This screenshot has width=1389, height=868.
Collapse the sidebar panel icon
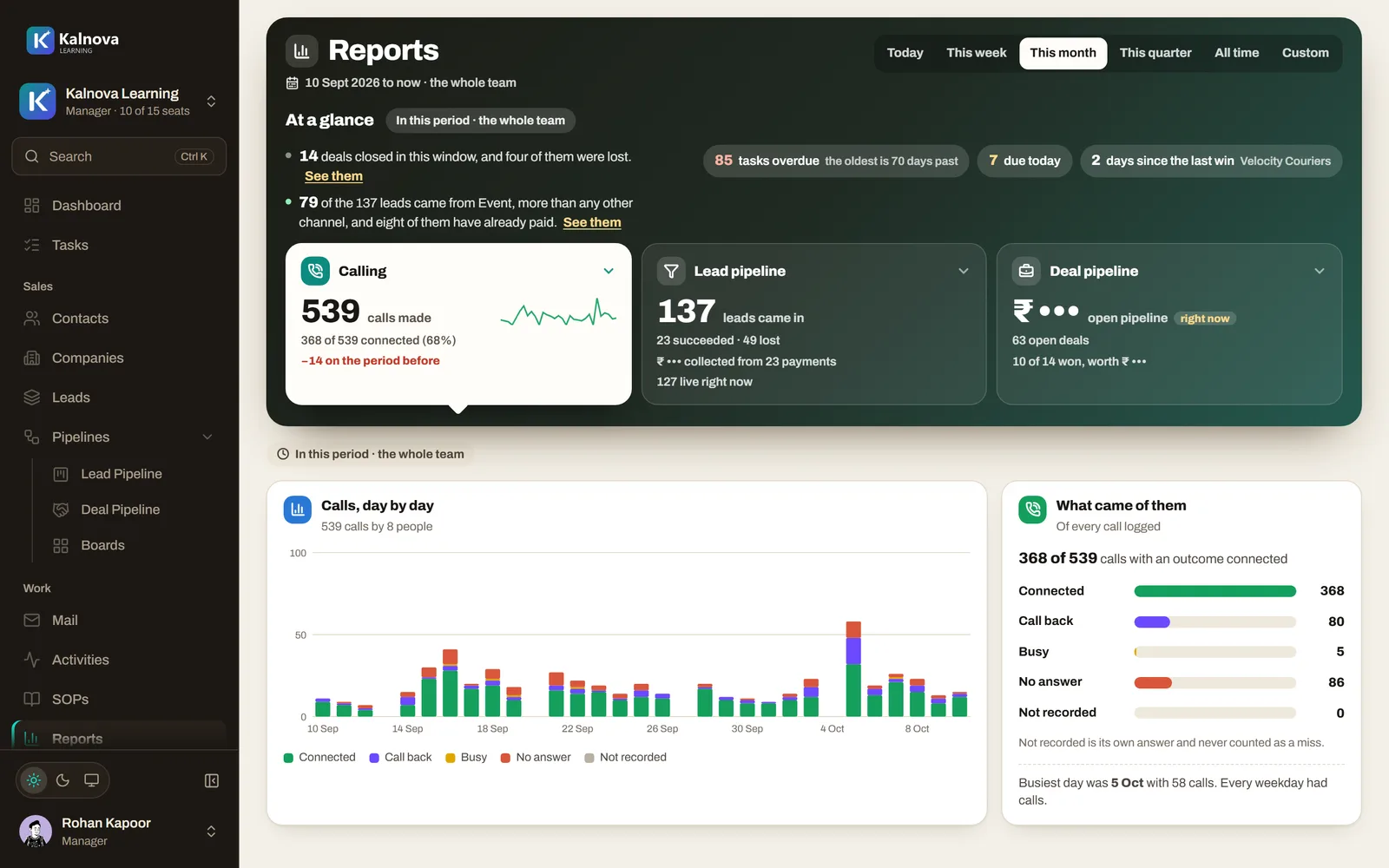[x=212, y=780]
